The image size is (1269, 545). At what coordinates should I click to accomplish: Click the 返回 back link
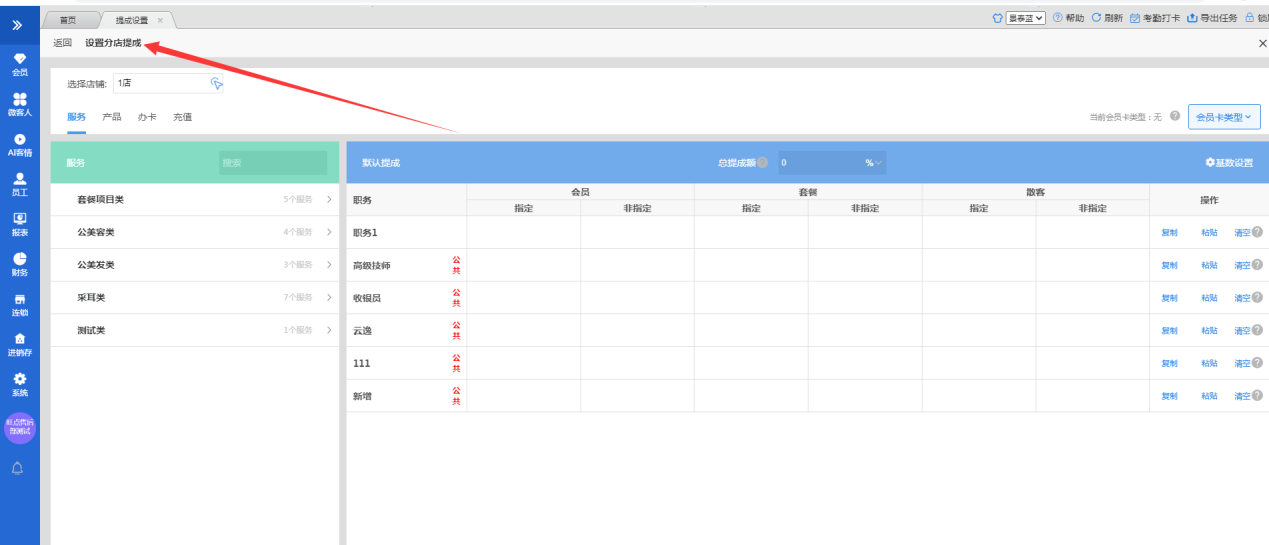pos(63,43)
